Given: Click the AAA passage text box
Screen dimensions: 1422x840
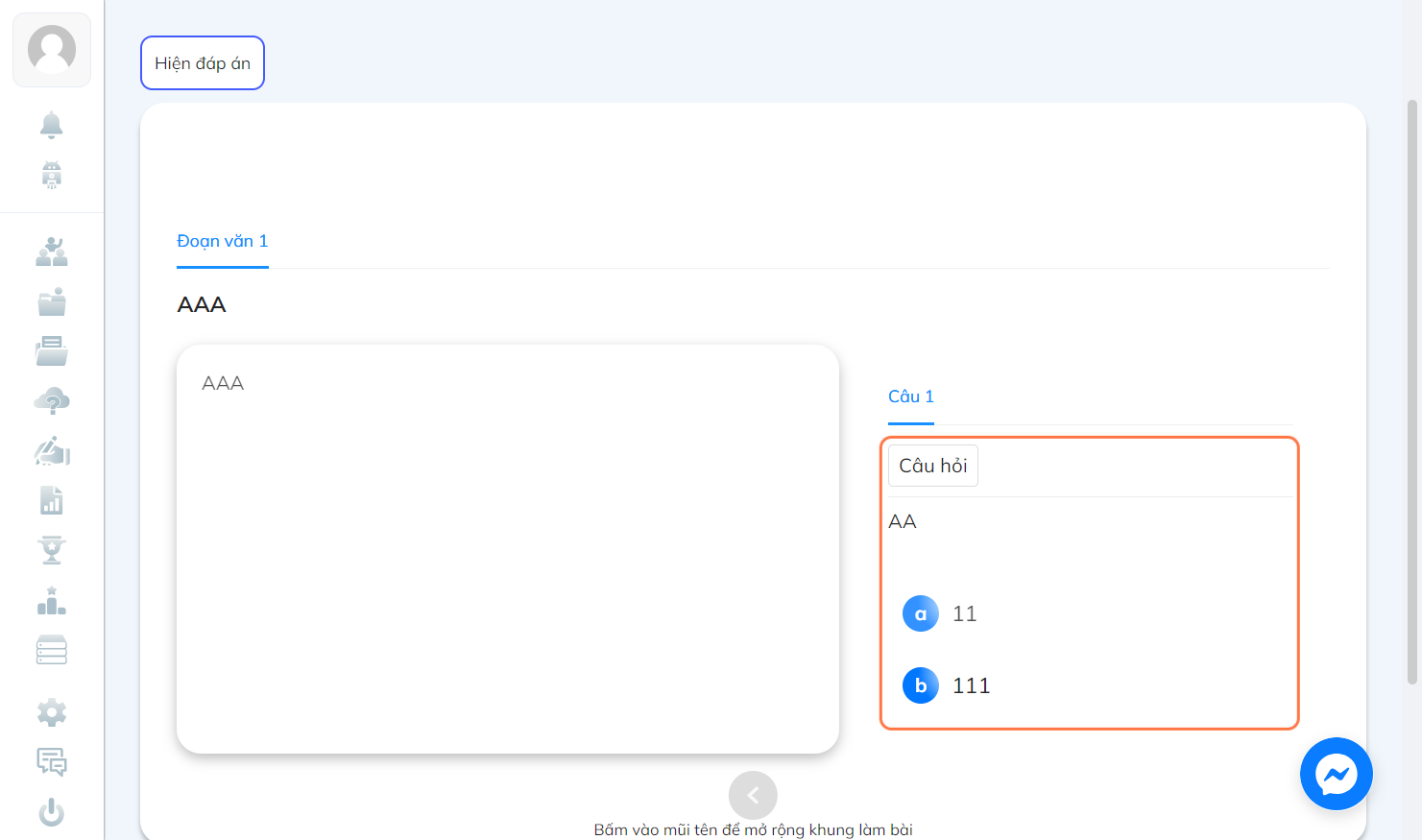Looking at the screenshot, I should (x=508, y=549).
